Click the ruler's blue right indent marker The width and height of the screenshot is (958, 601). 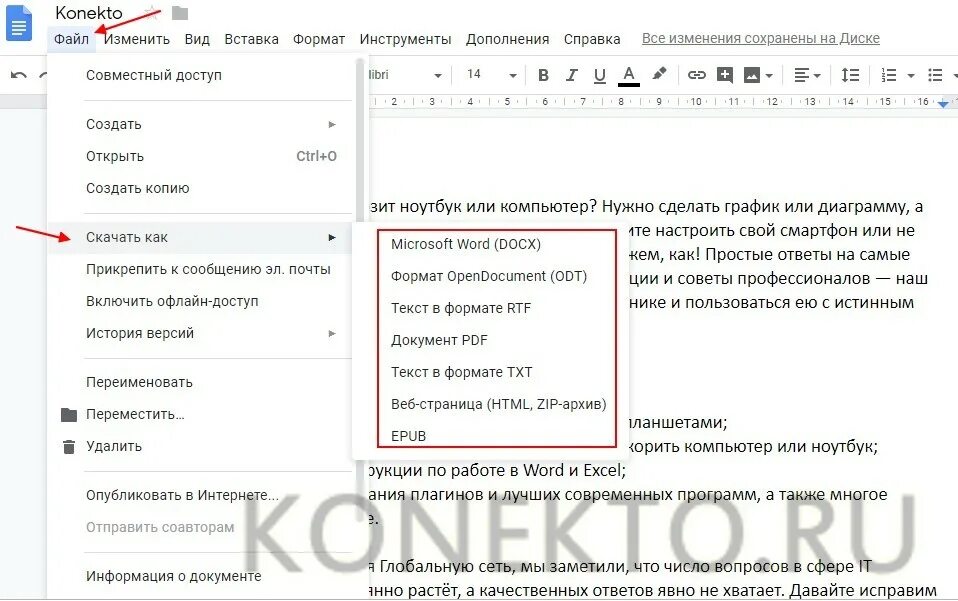[943, 104]
